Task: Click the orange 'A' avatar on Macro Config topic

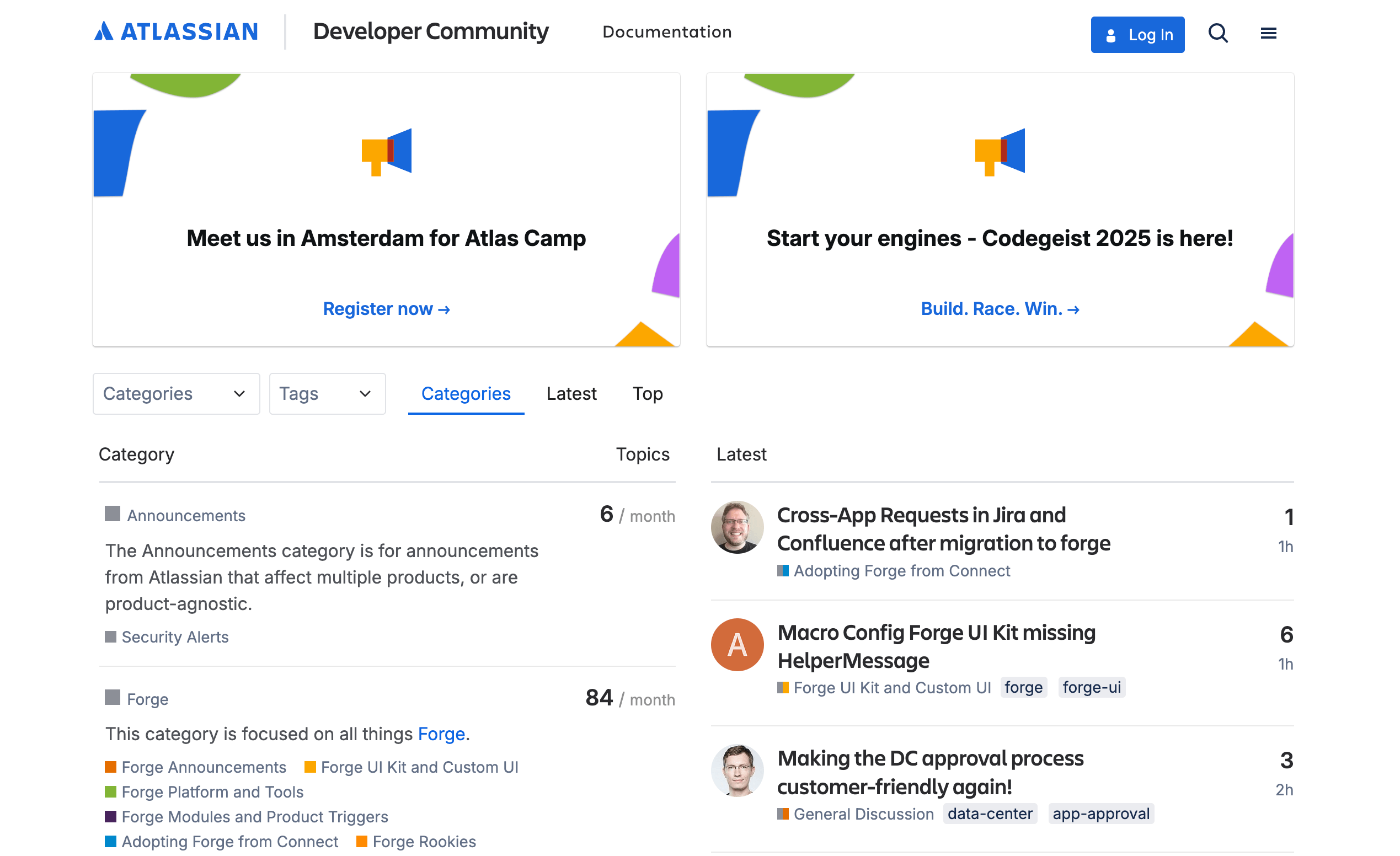Action: (736, 645)
